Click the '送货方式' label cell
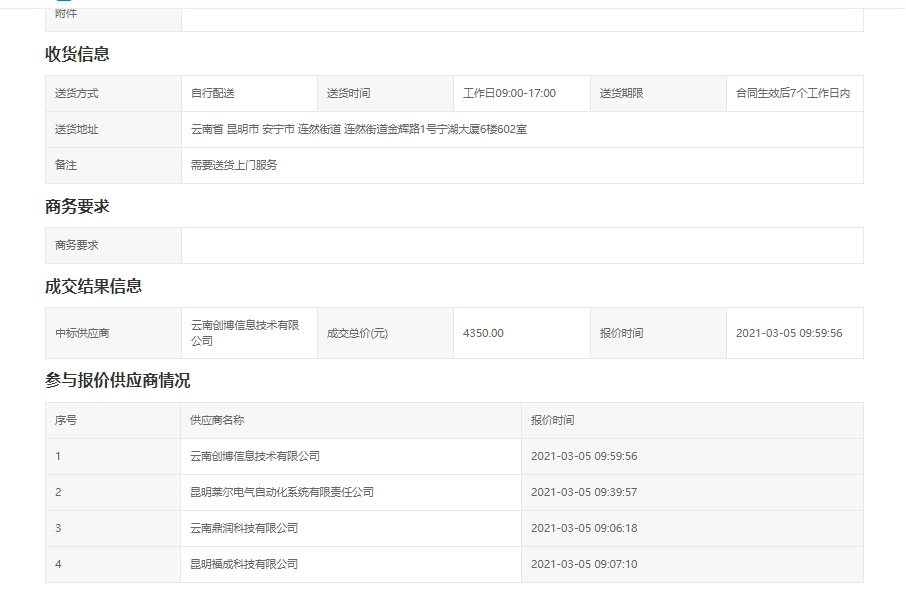The image size is (906, 609). click(113, 93)
